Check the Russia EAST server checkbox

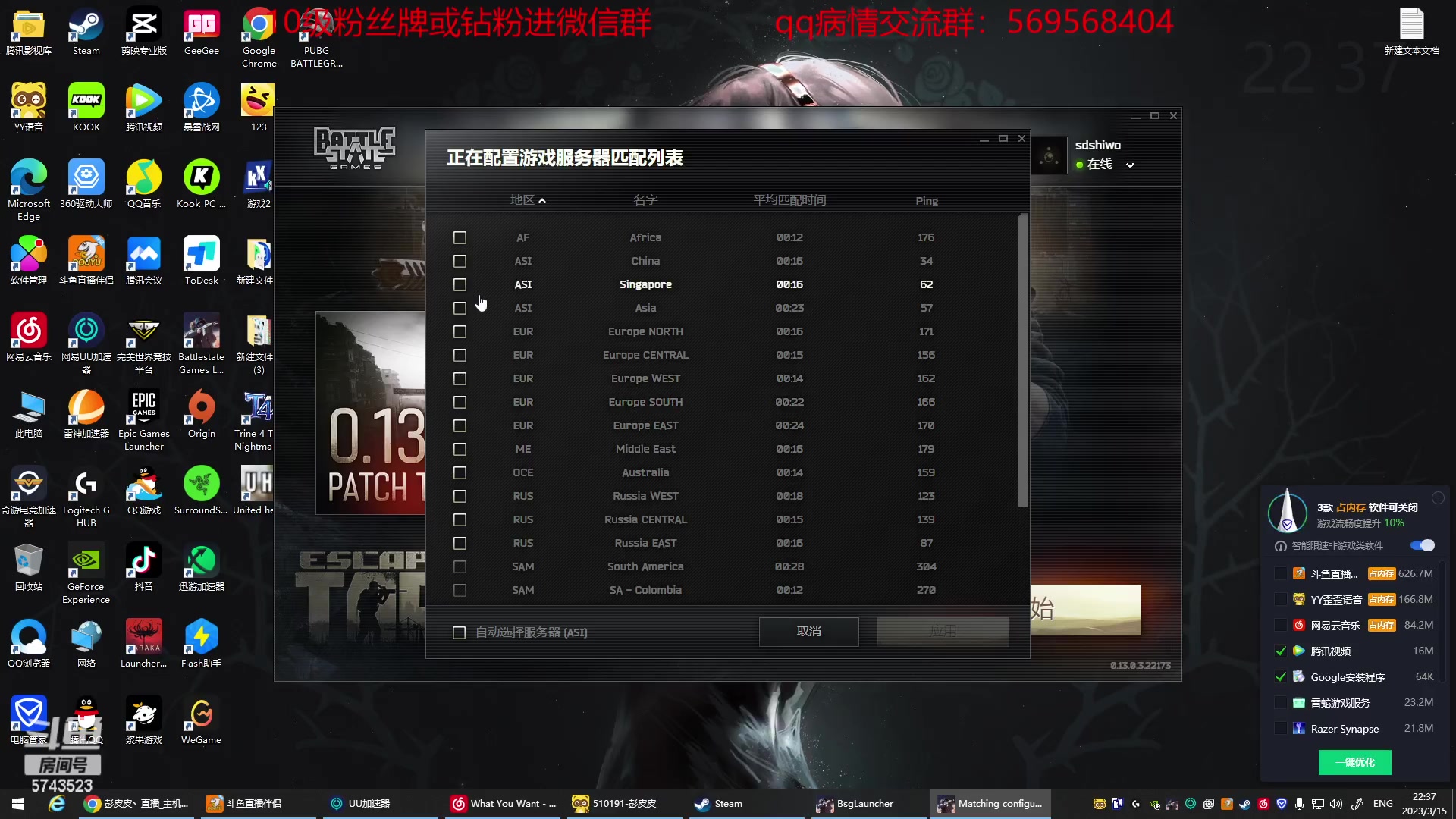coord(460,544)
